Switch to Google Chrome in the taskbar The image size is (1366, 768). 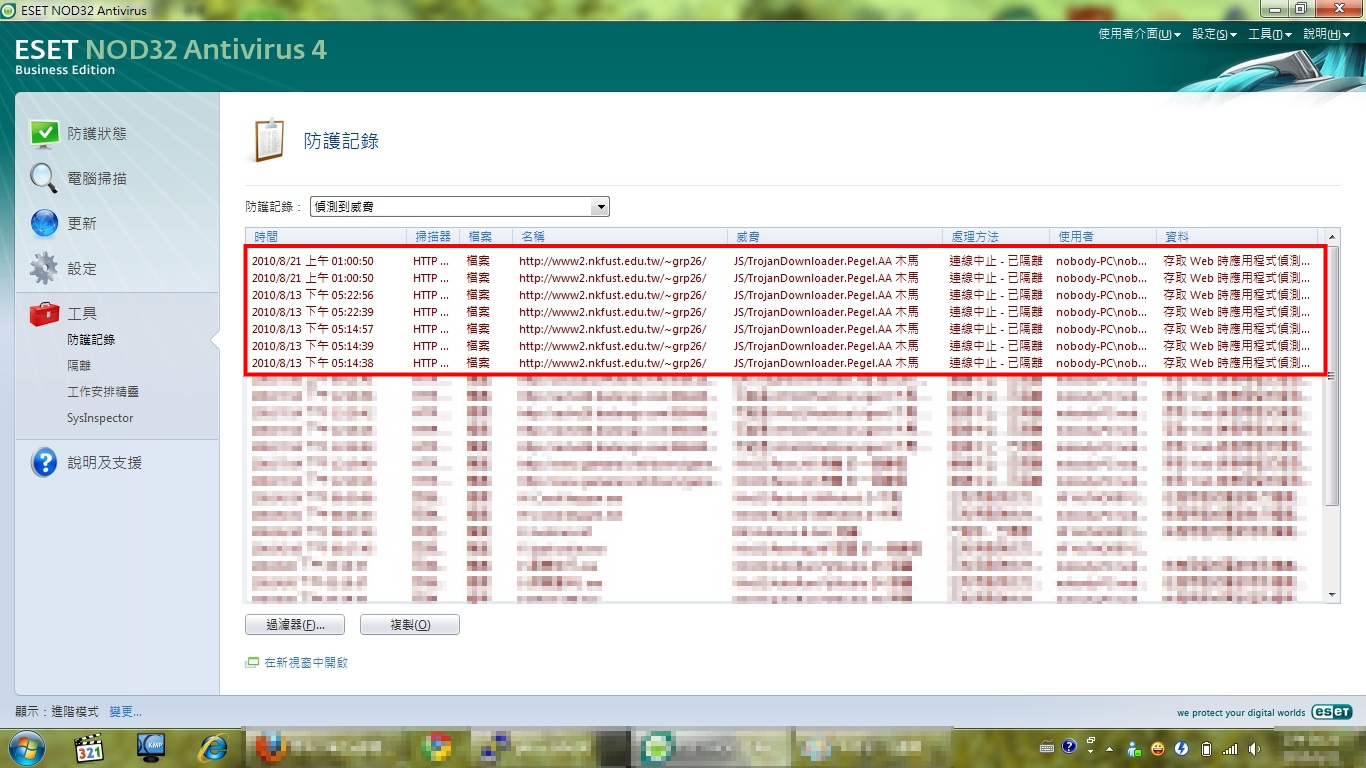436,747
